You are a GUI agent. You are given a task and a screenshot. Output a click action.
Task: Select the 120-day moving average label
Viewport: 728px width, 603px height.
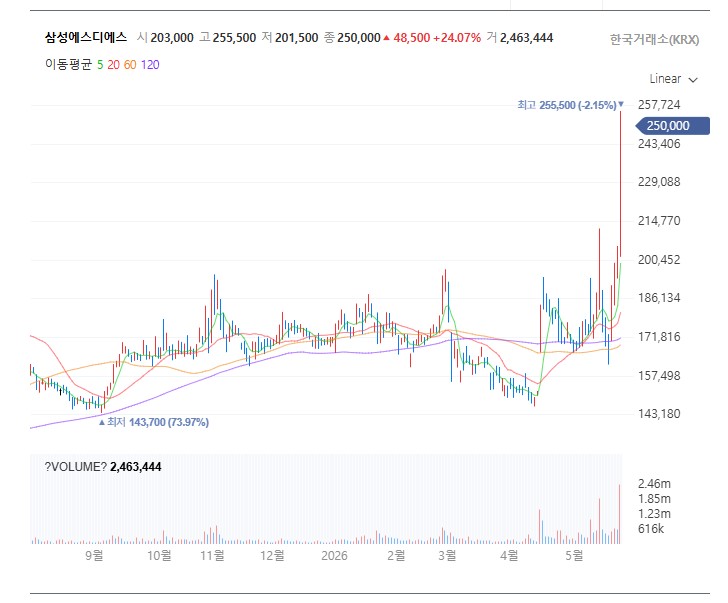[x=150, y=65]
